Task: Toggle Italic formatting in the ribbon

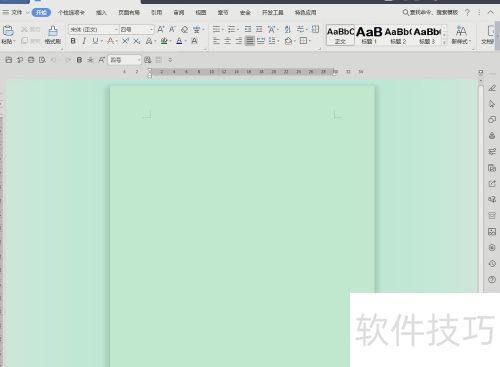Action: pos(84,41)
